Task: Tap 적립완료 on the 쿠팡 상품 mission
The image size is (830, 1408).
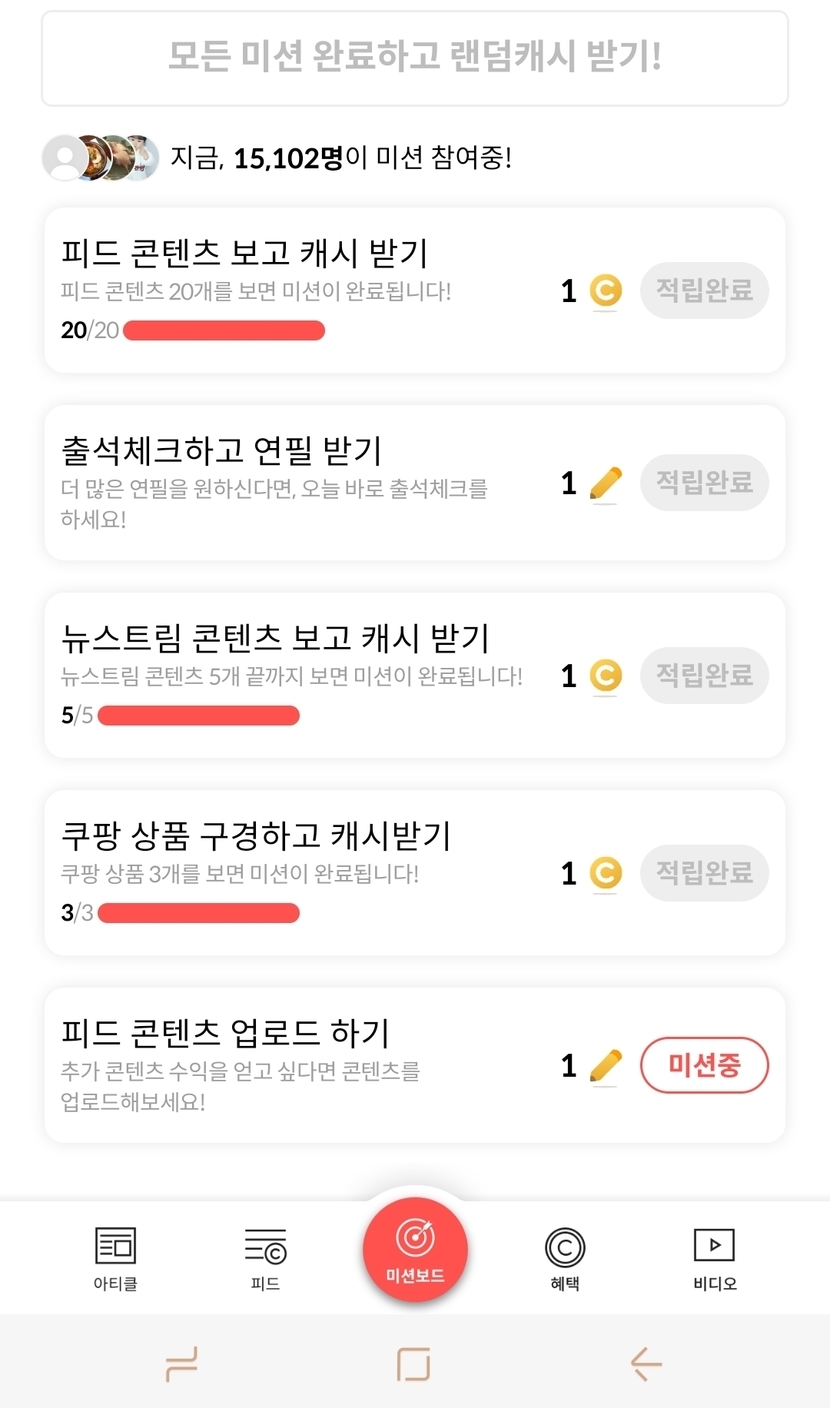Action: coord(704,873)
